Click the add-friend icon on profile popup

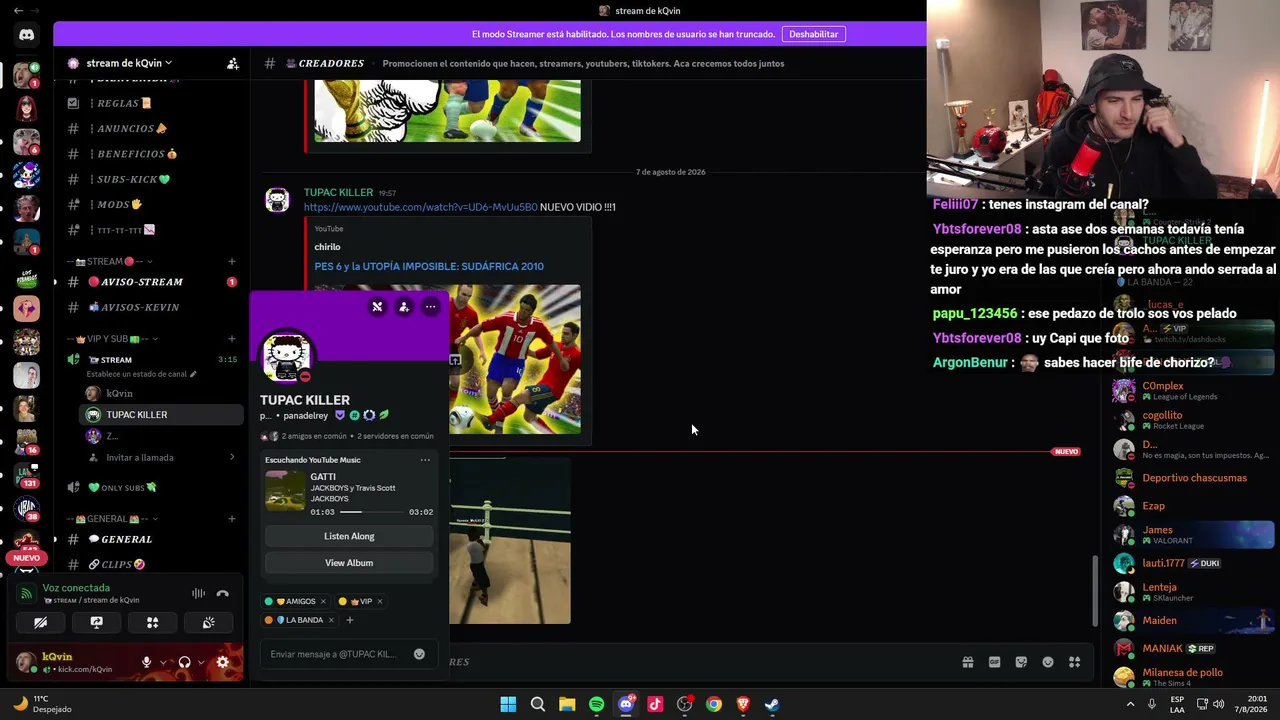click(x=403, y=307)
